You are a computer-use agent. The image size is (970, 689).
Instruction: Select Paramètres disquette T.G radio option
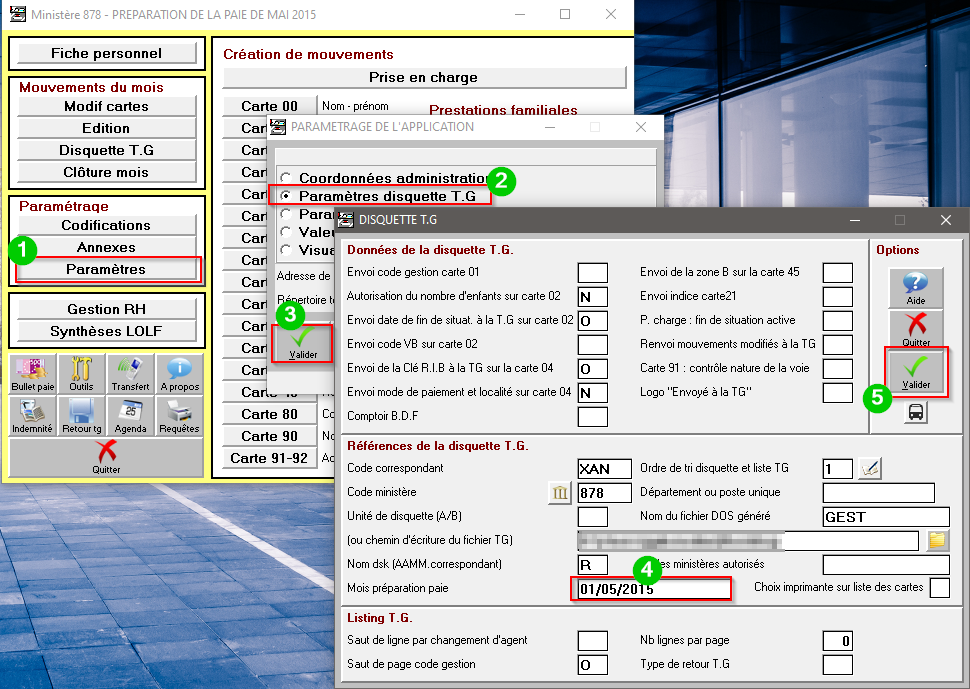285,196
